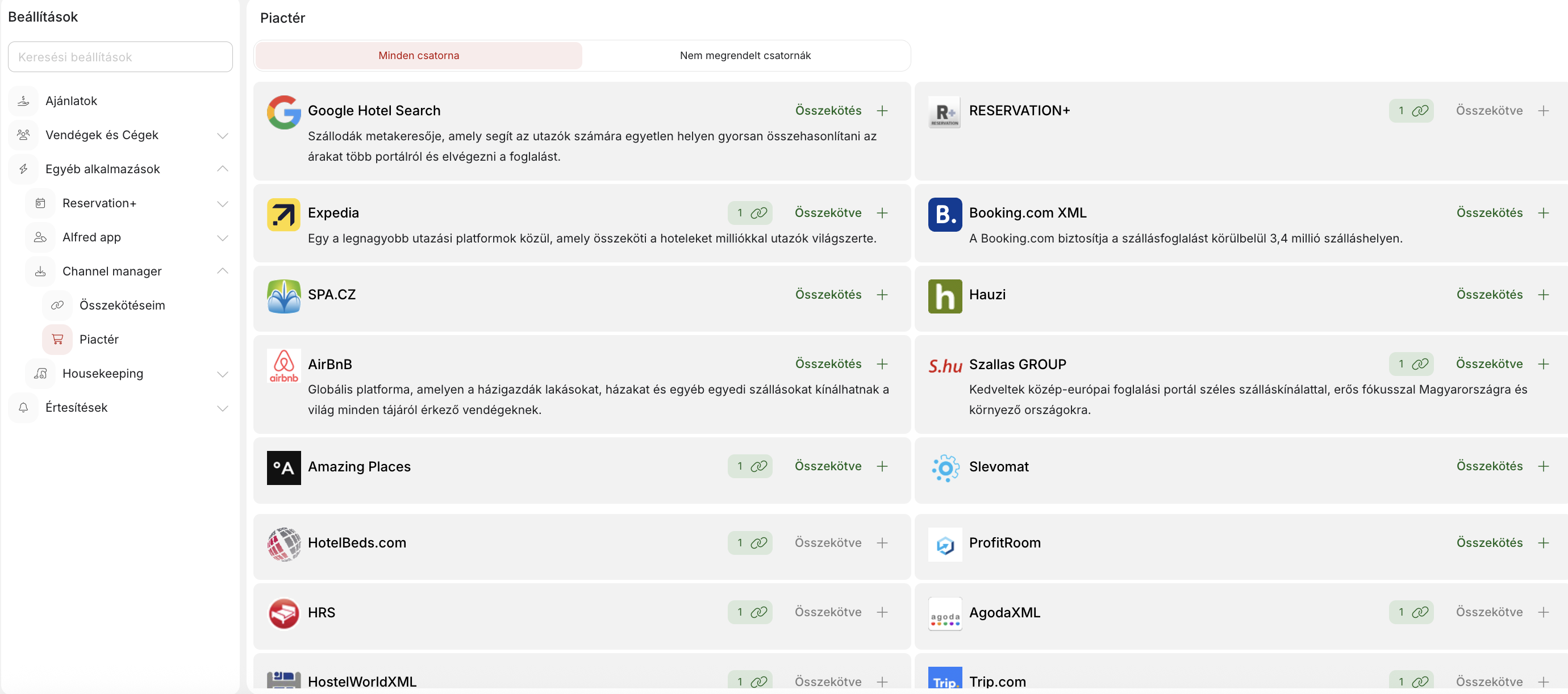Image resolution: width=1568 pixels, height=694 pixels.
Task: Click the Szallas GROUP connection count badge
Action: [1411, 363]
